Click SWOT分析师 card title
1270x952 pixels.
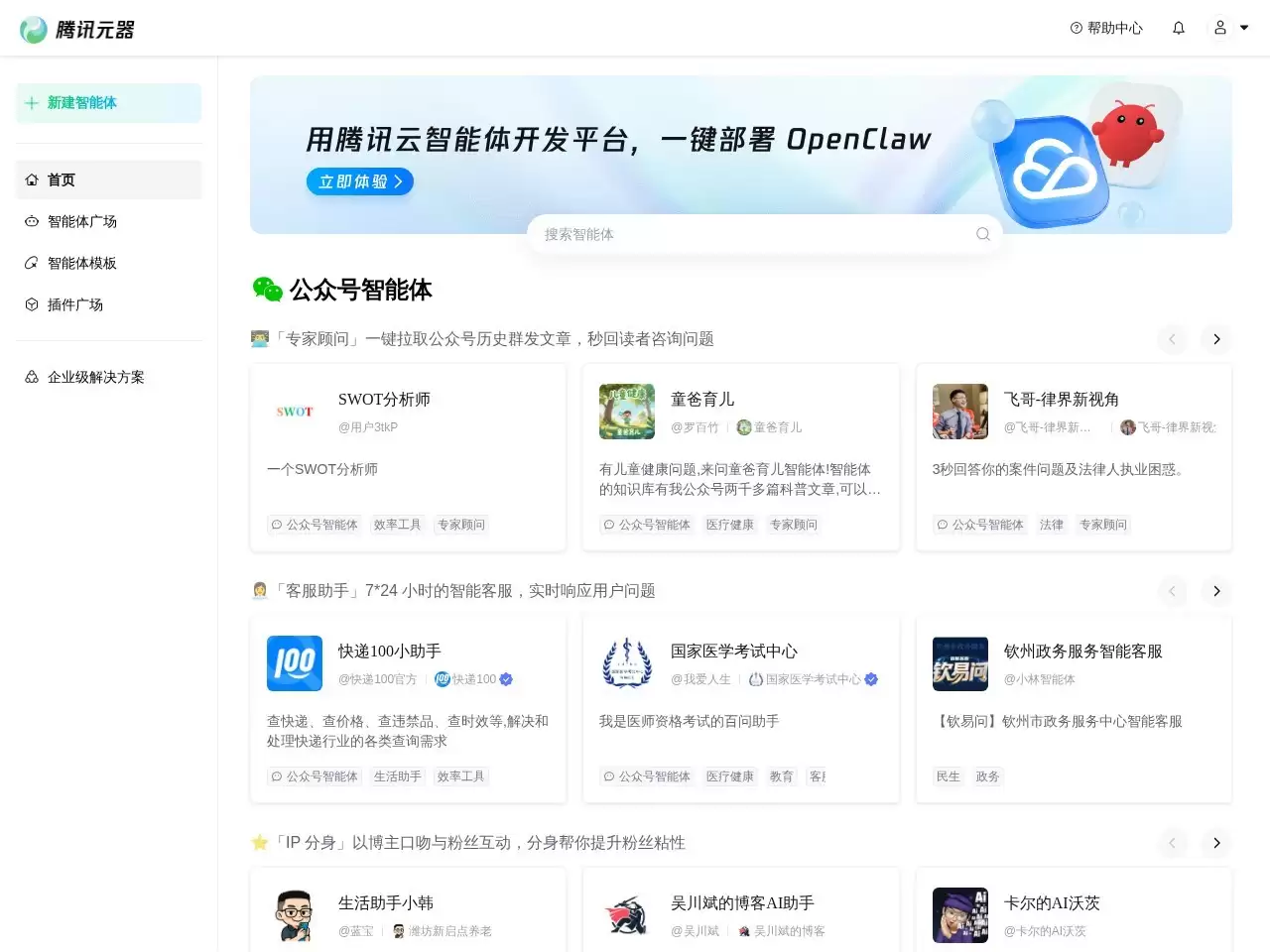click(384, 400)
